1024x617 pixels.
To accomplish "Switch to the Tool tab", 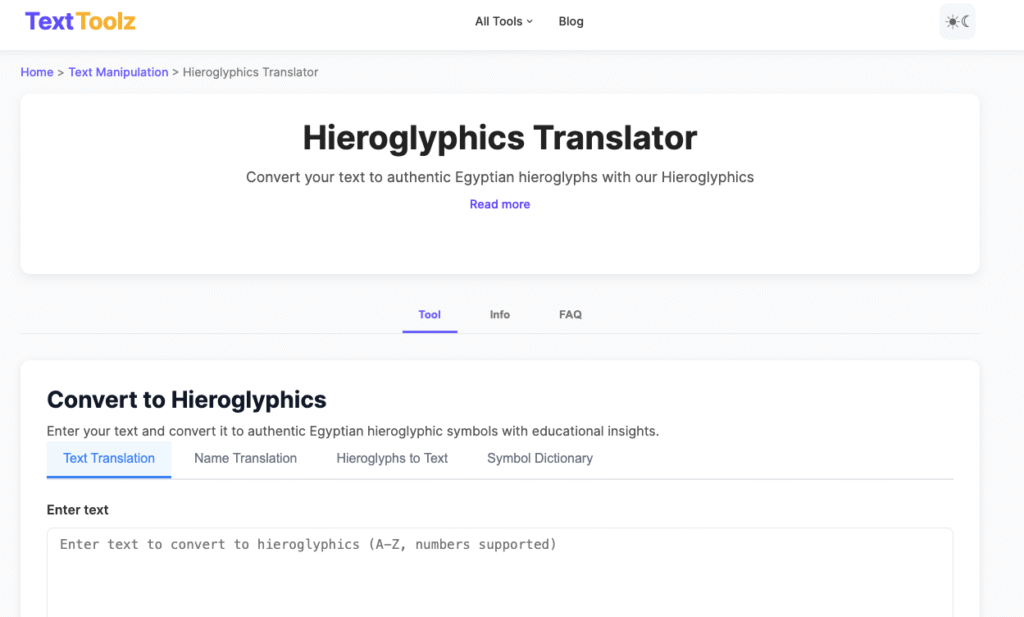I will 429,314.
